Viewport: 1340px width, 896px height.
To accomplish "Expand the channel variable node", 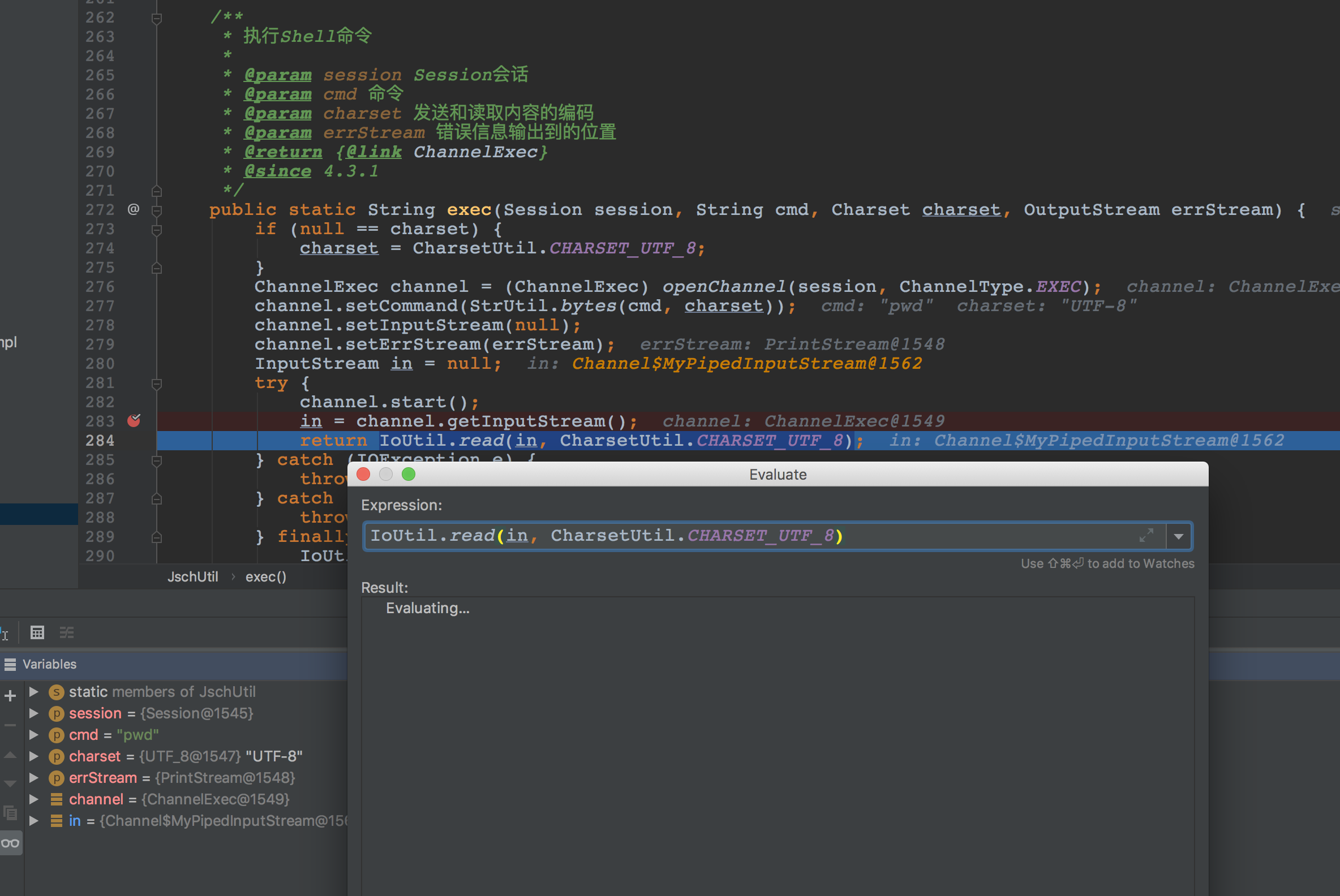I will tap(34, 799).
